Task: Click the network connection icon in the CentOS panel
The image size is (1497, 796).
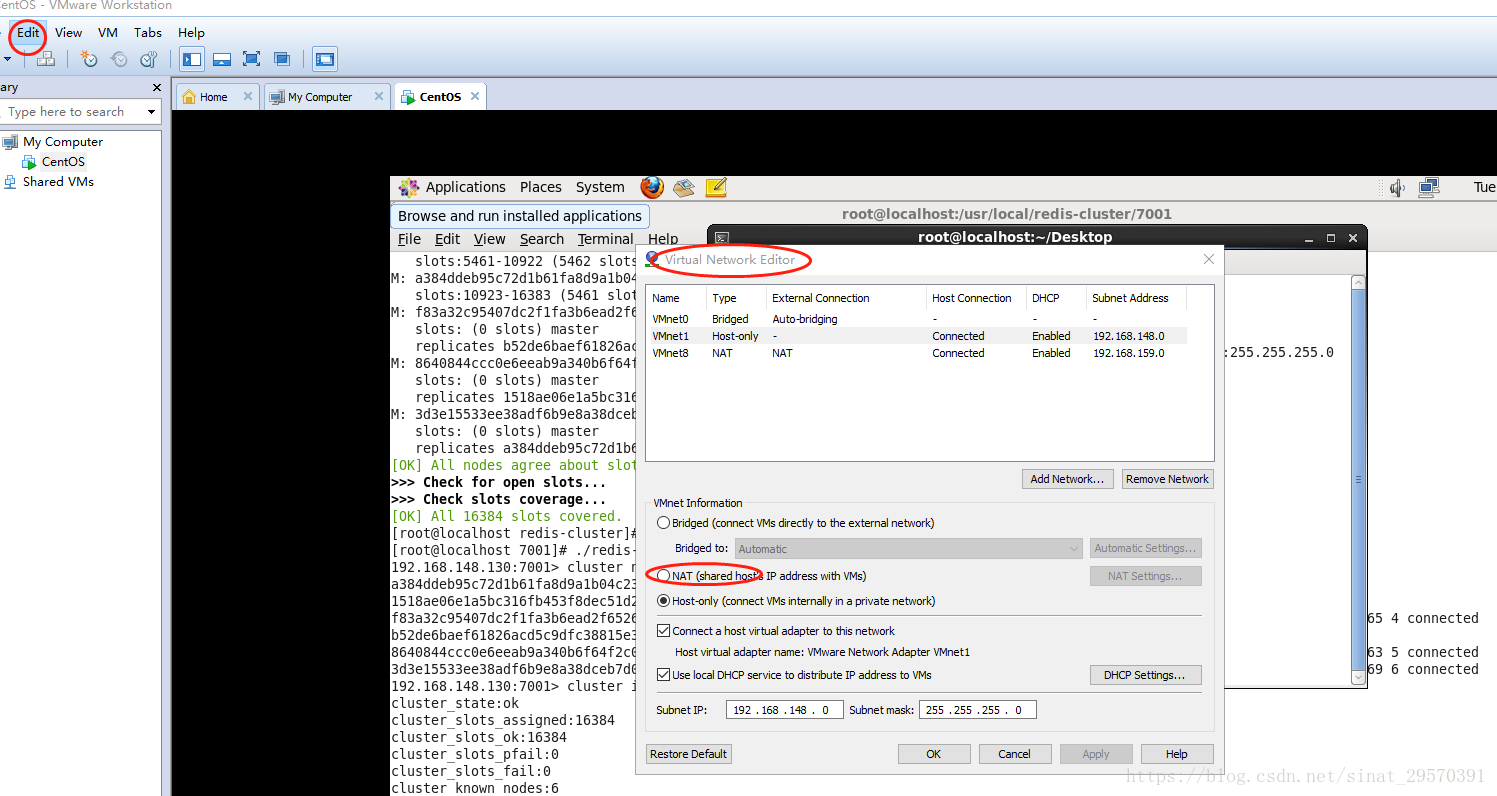Action: click(x=1429, y=187)
